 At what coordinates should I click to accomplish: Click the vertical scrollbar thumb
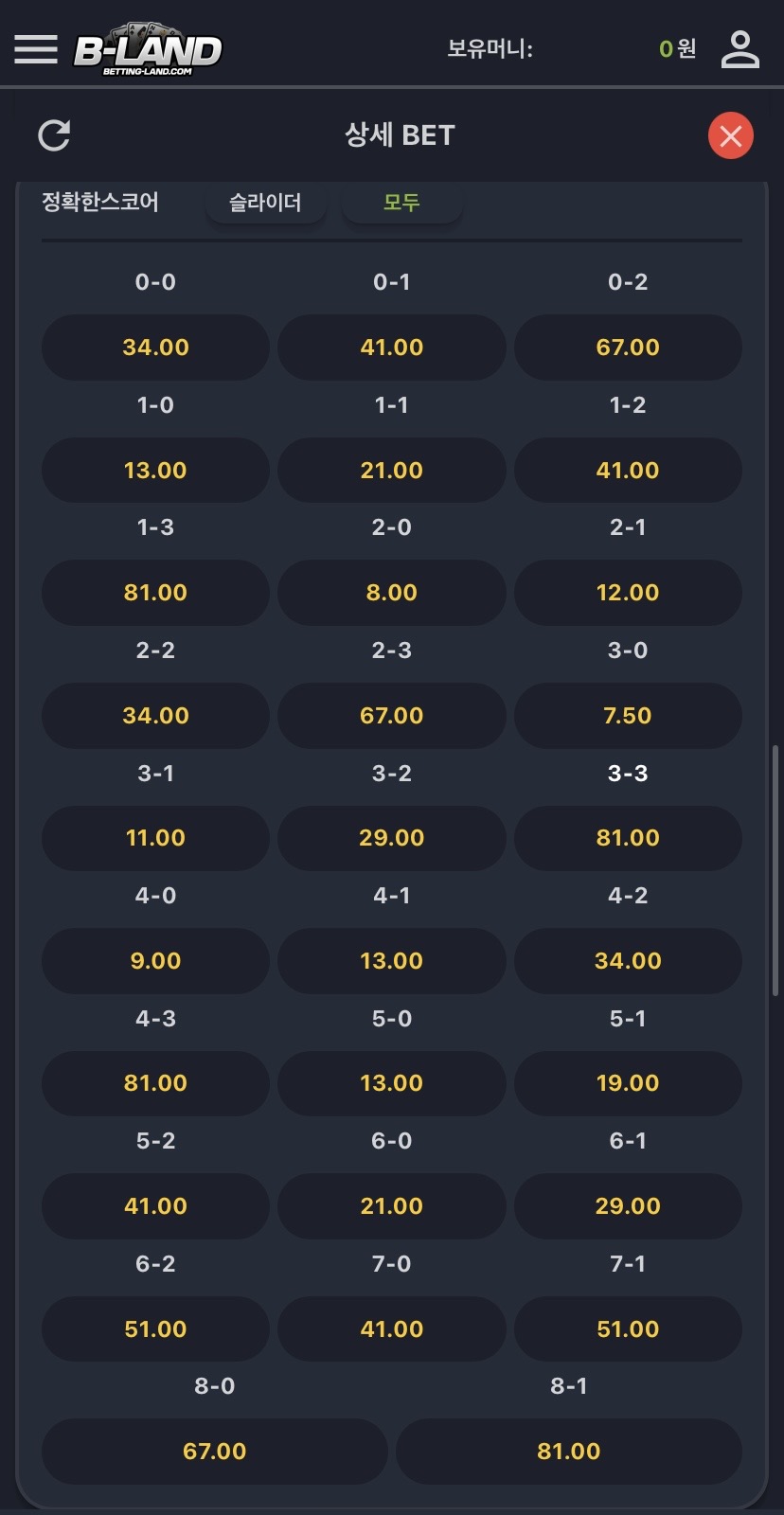coord(775,871)
